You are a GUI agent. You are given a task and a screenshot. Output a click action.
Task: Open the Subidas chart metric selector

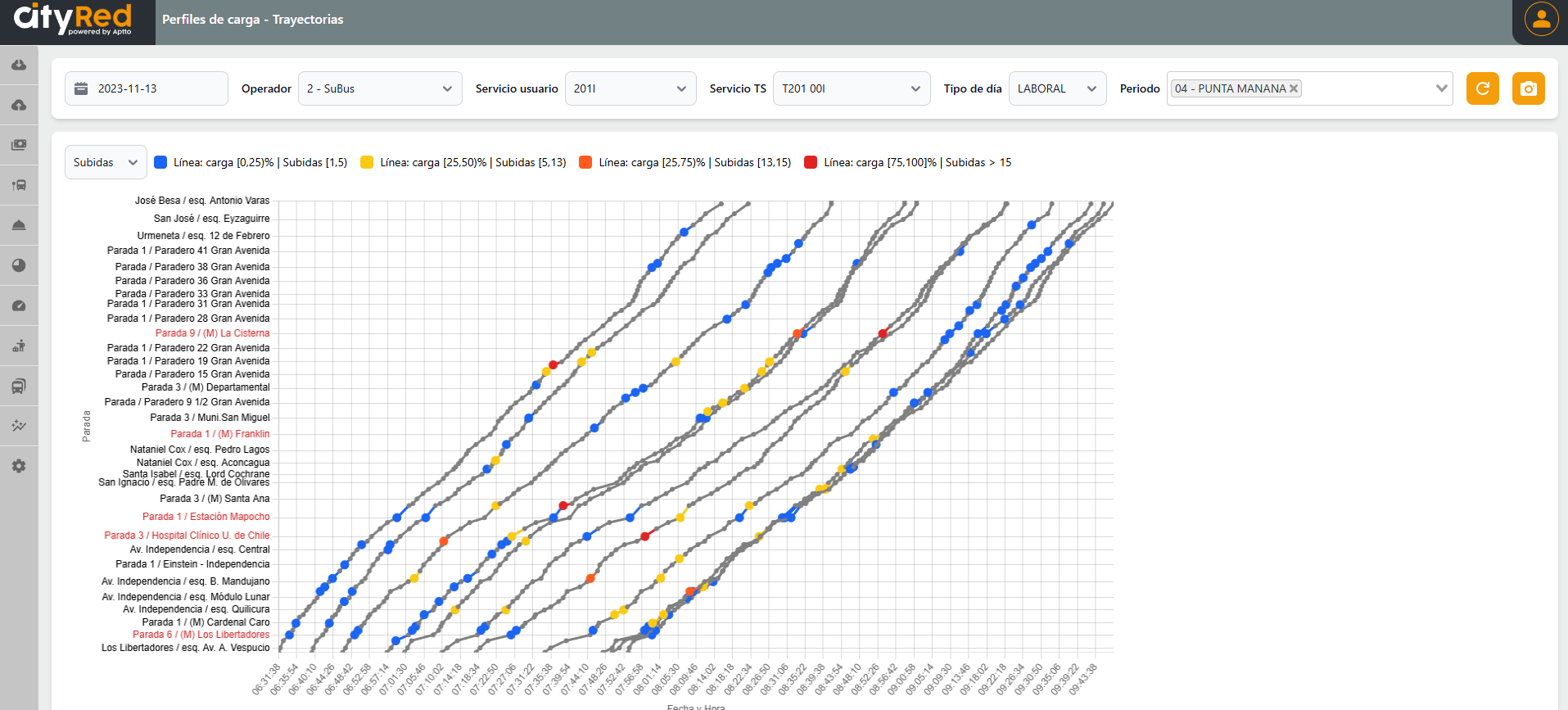[106, 162]
